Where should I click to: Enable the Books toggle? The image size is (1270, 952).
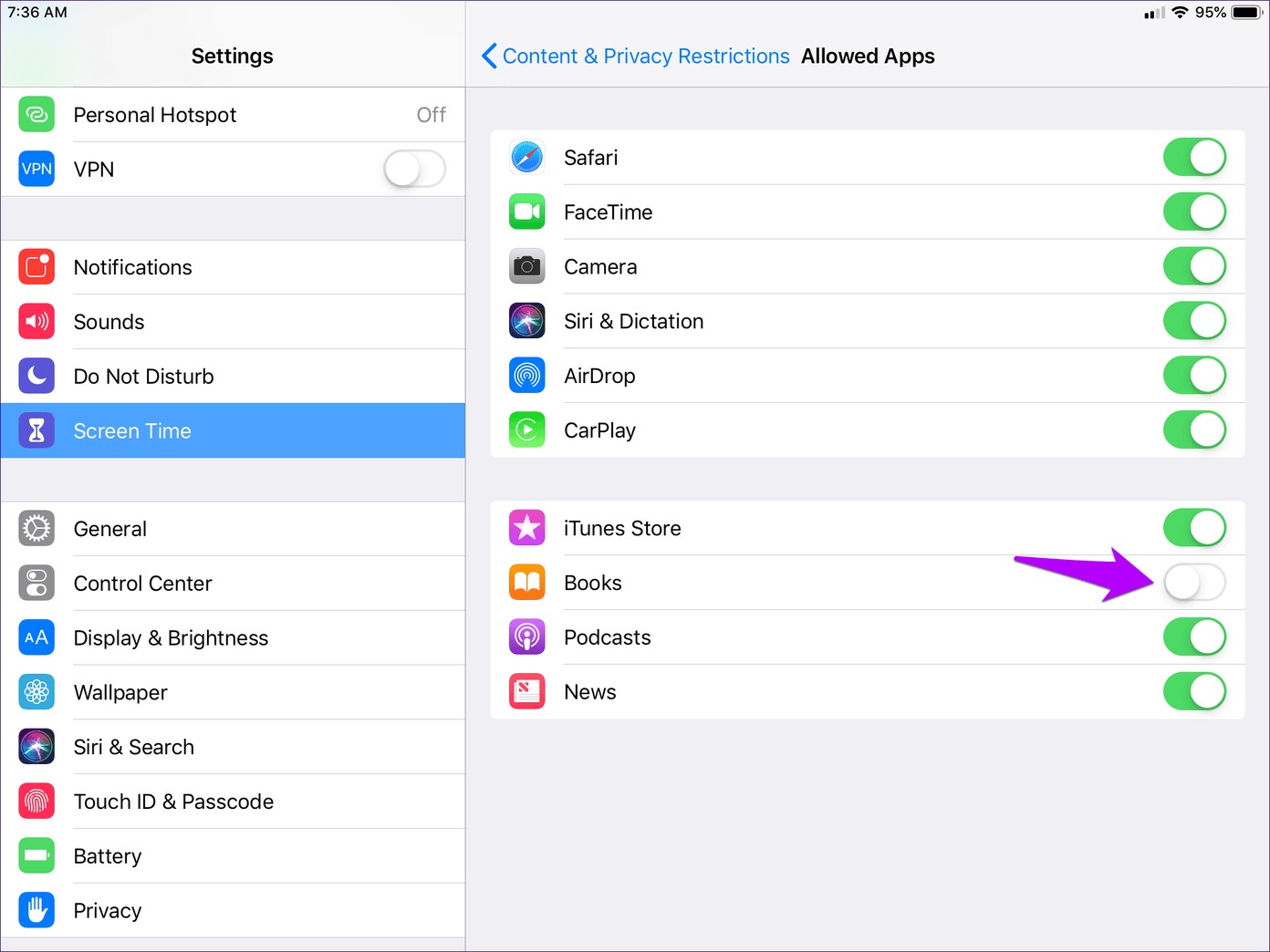coord(1193,583)
